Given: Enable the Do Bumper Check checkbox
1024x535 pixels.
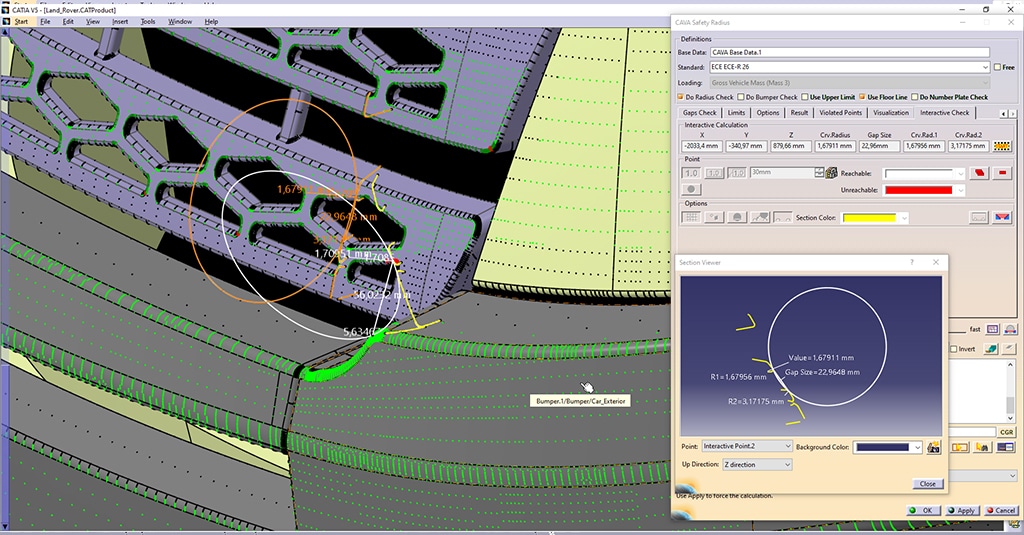Looking at the screenshot, I should tap(741, 97).
